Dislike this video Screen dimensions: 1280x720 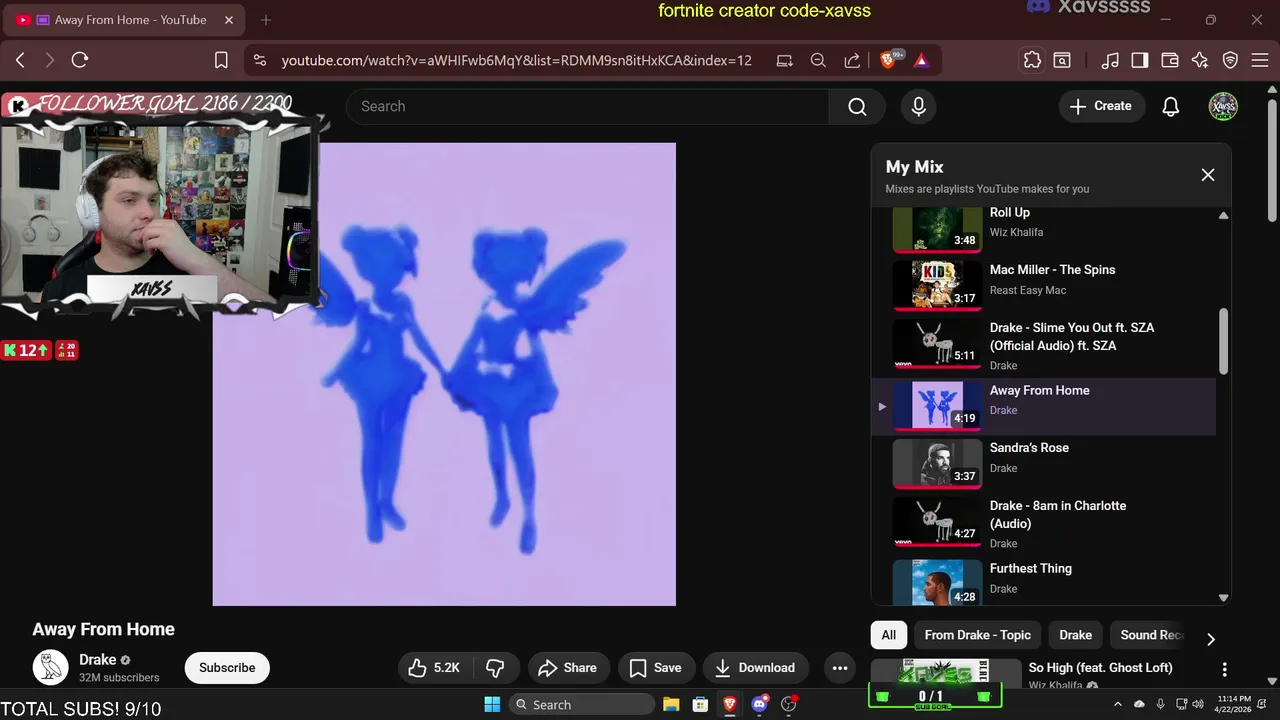(495, 668)
